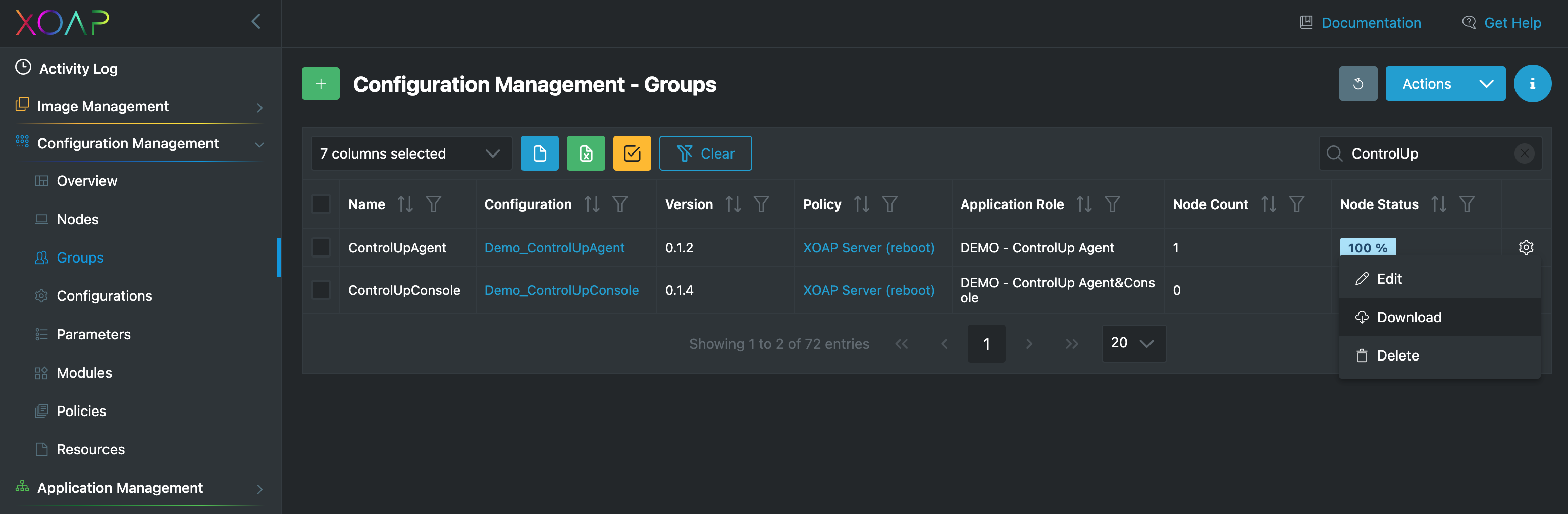Screen dimensions: 1568x514
Task: Add a new group with the green plus button
Action: (x=321, y=84)
